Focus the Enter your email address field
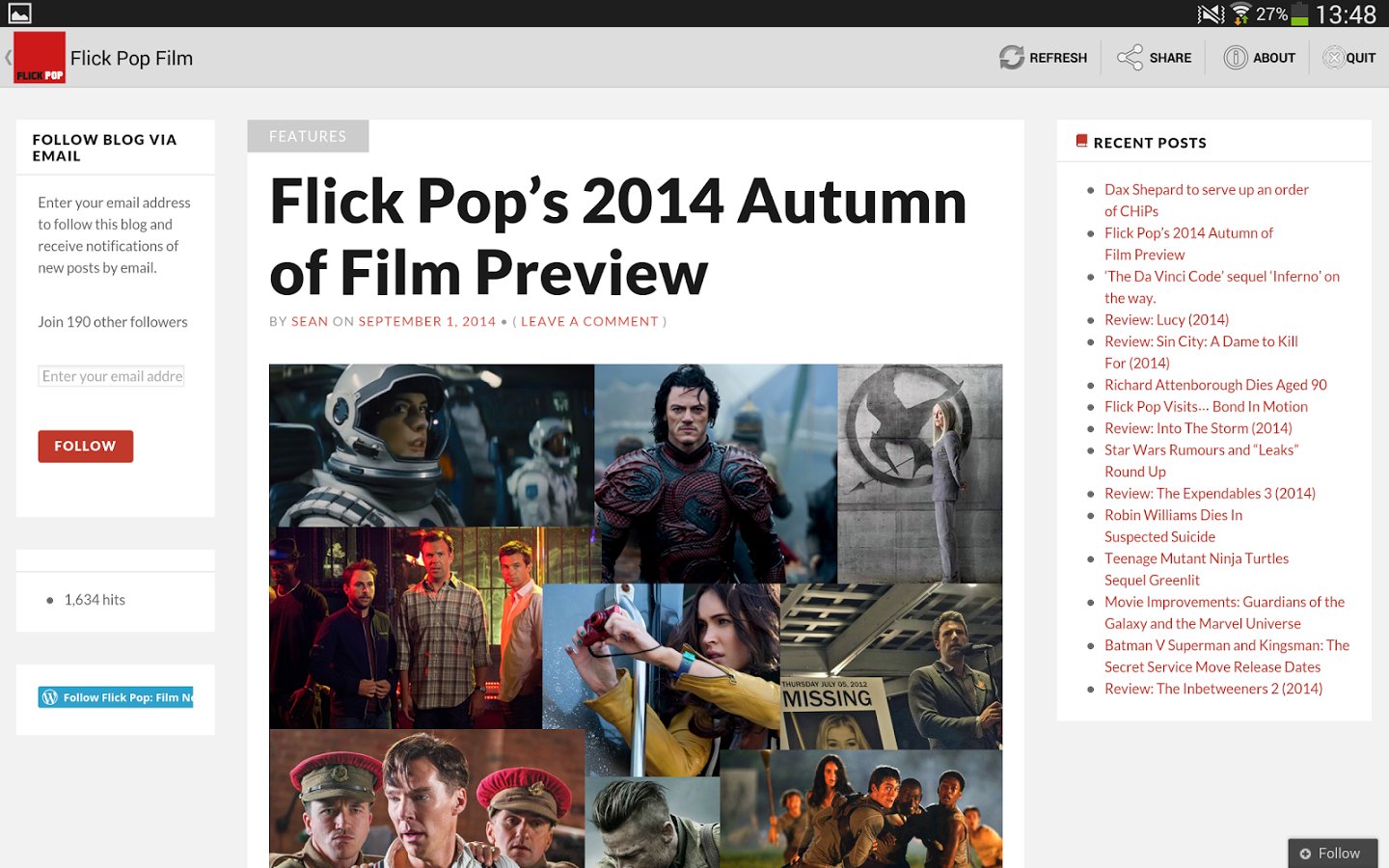Screen dimensions: 1389x868 pos(112,376)
